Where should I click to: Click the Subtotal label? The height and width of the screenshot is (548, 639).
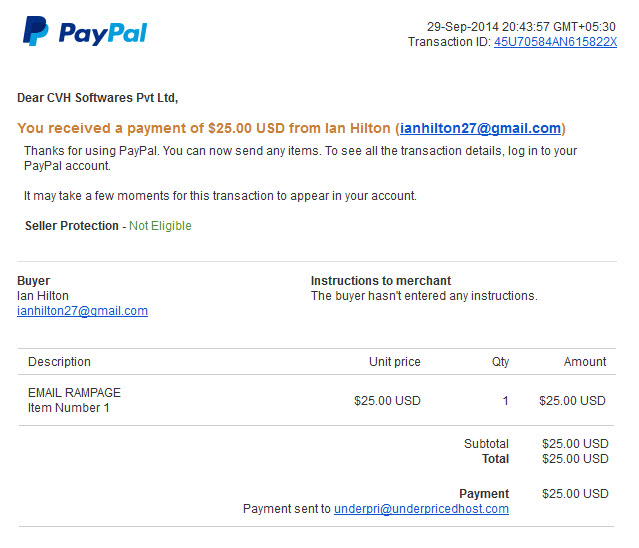[x=486, y=444]
